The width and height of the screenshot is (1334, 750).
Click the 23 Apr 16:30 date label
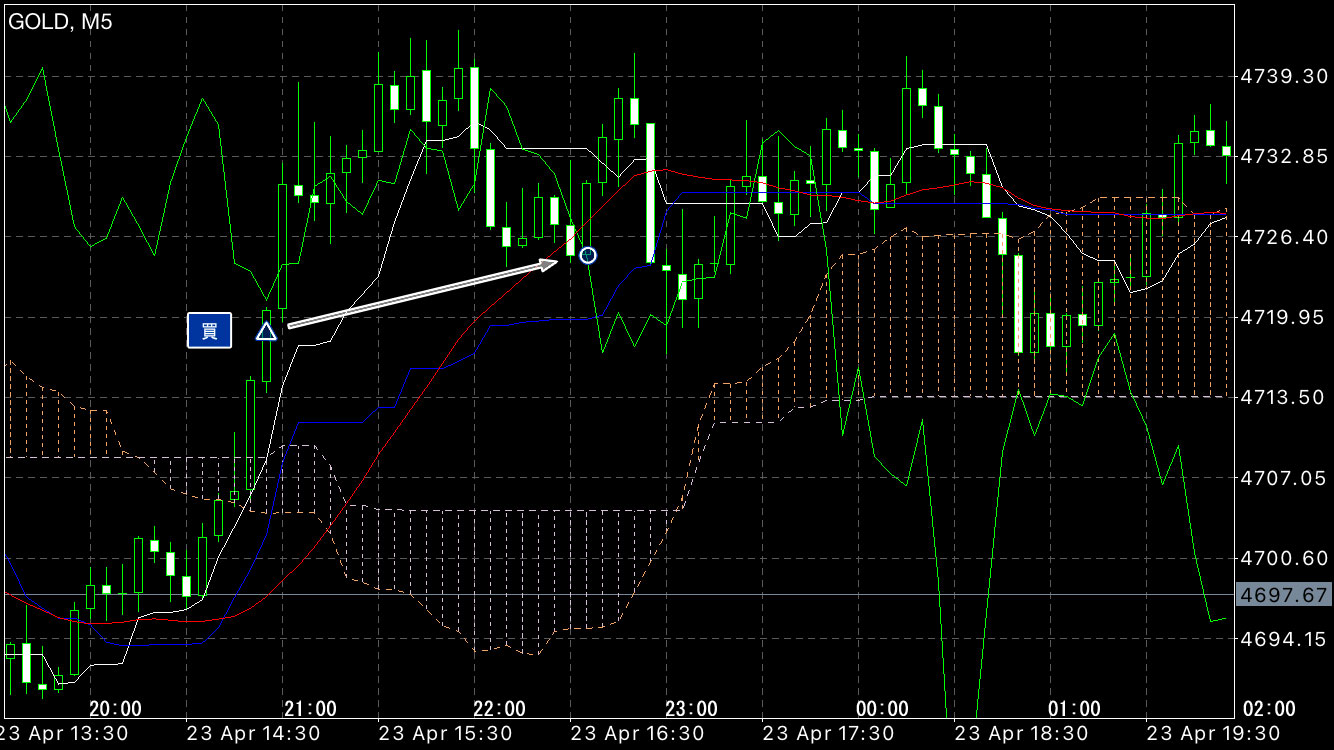point(634,732)
